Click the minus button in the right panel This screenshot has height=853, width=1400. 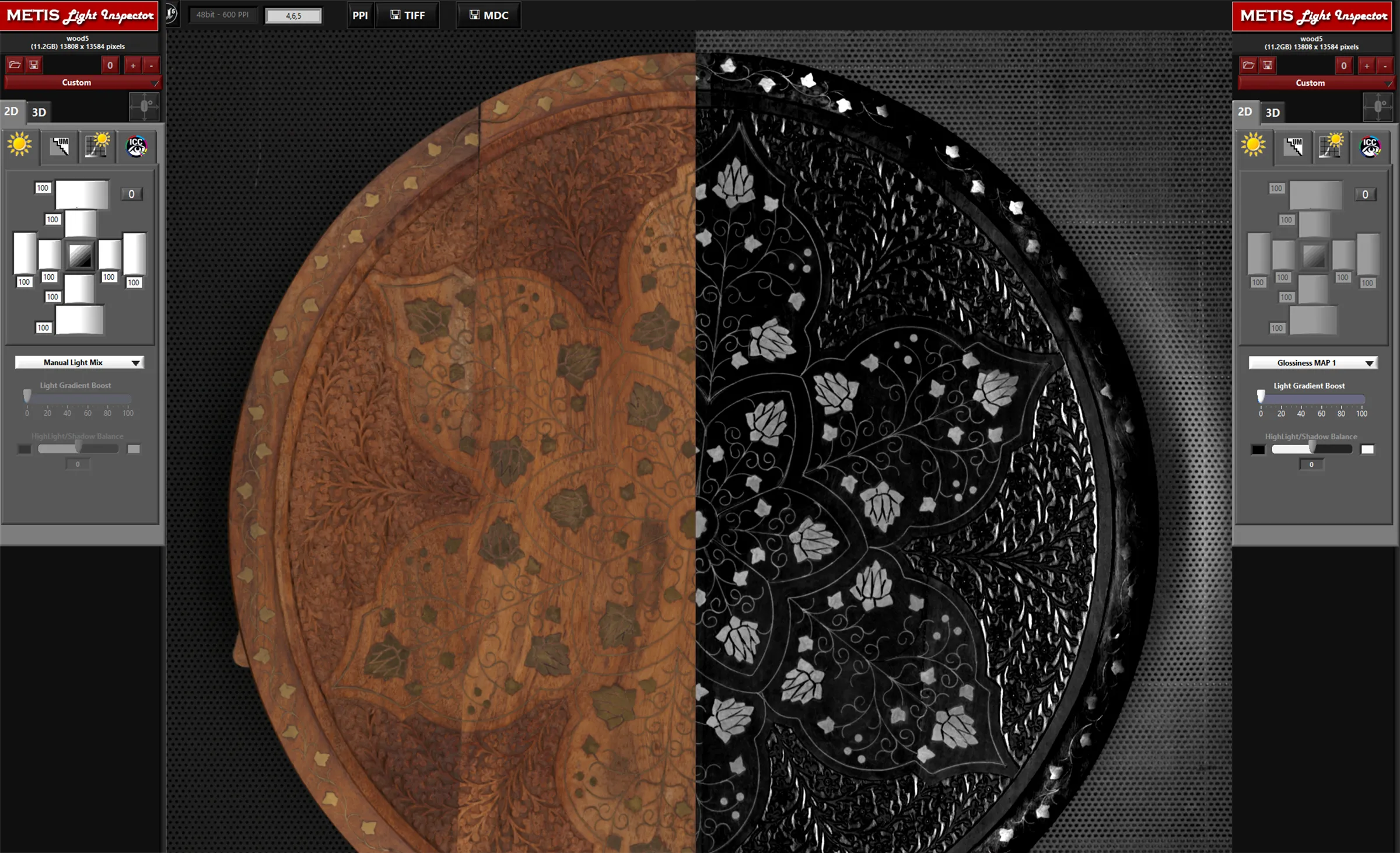click(x=1385, y=66)
